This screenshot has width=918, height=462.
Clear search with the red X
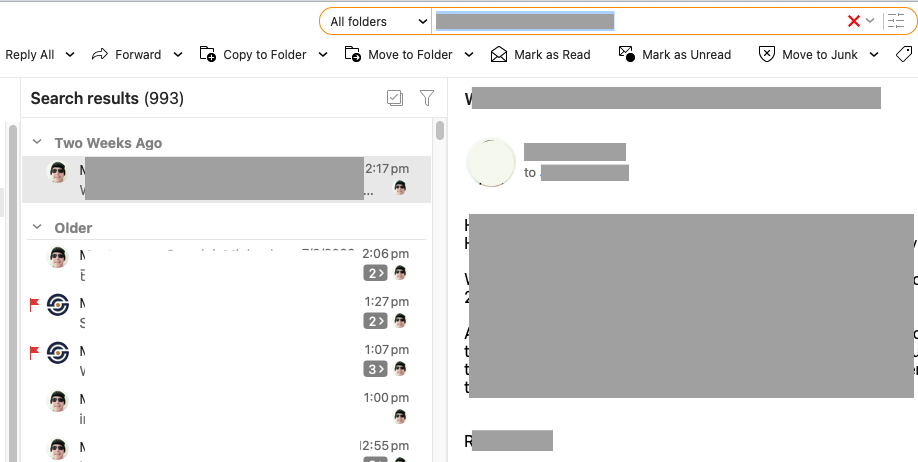(853, 21)
